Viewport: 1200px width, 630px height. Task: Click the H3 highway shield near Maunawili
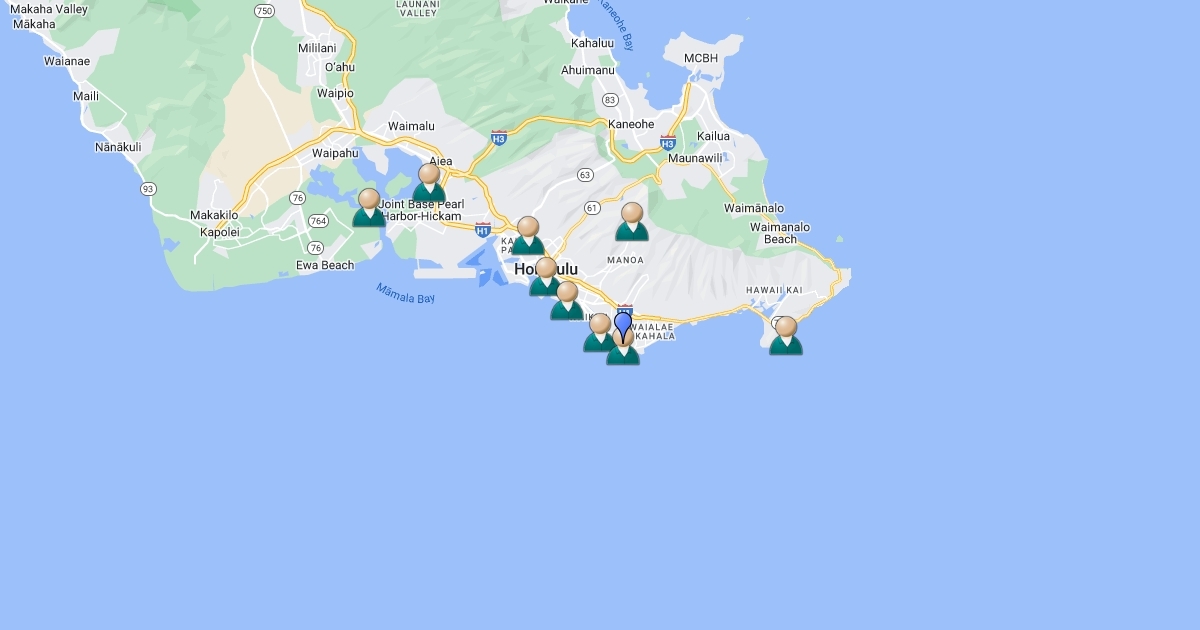[x=668, y=142]
